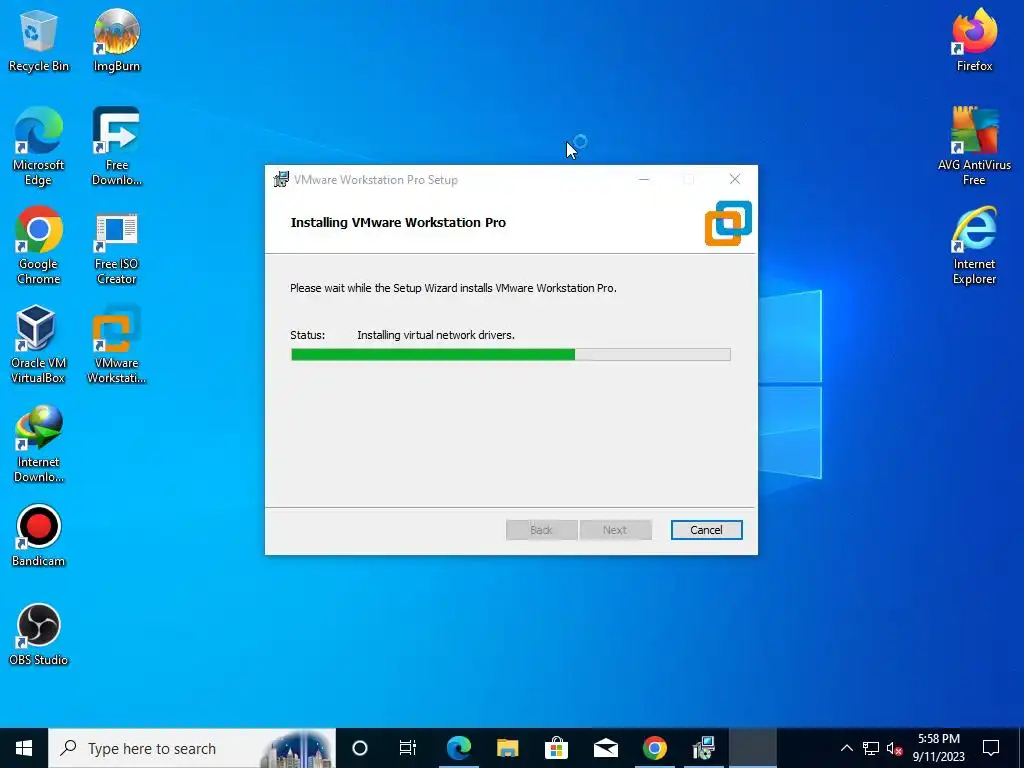Open the Recycle Bin desktop icon
1024x768 pixels.
point(39,40)
